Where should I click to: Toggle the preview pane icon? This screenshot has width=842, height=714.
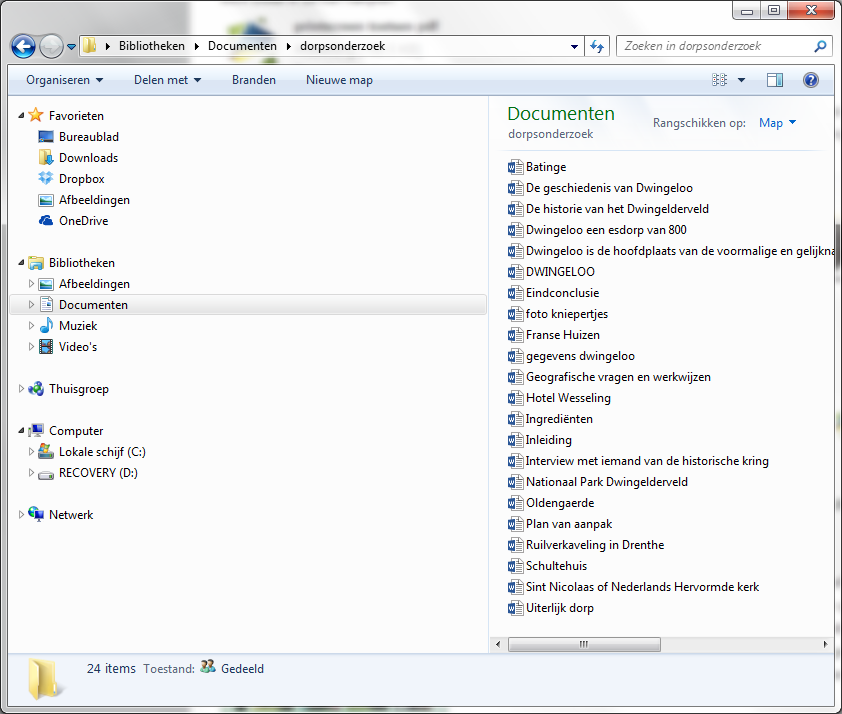coord(775,80)
